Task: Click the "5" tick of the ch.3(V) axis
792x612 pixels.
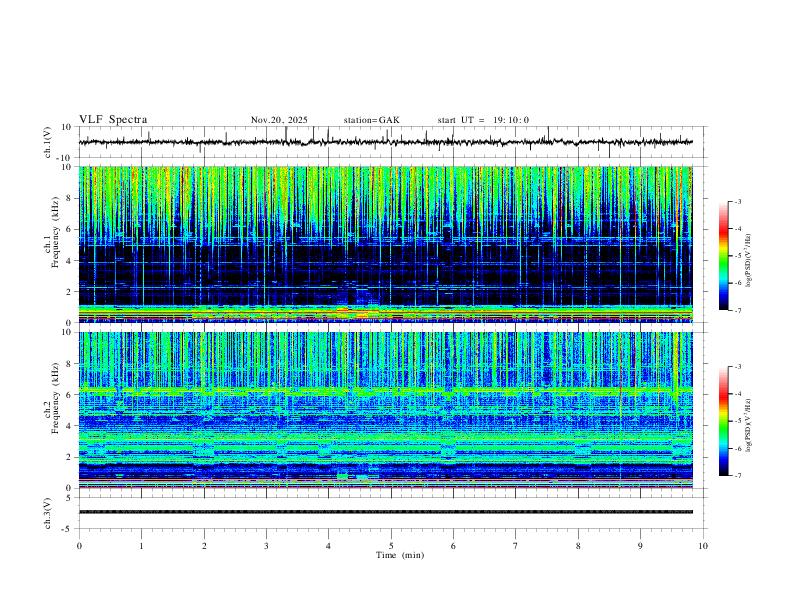Action: pyautogui.click(x=69, y=498)
